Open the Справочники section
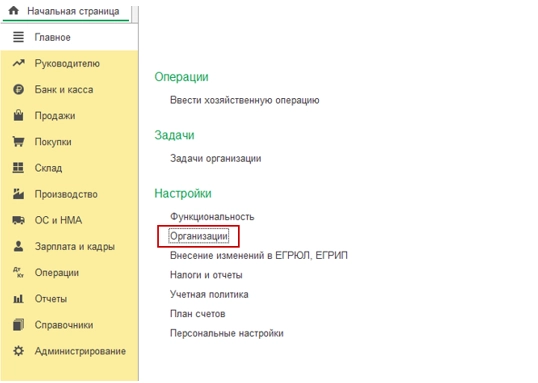This screenshot has width=538, height=383. [64, 325]
